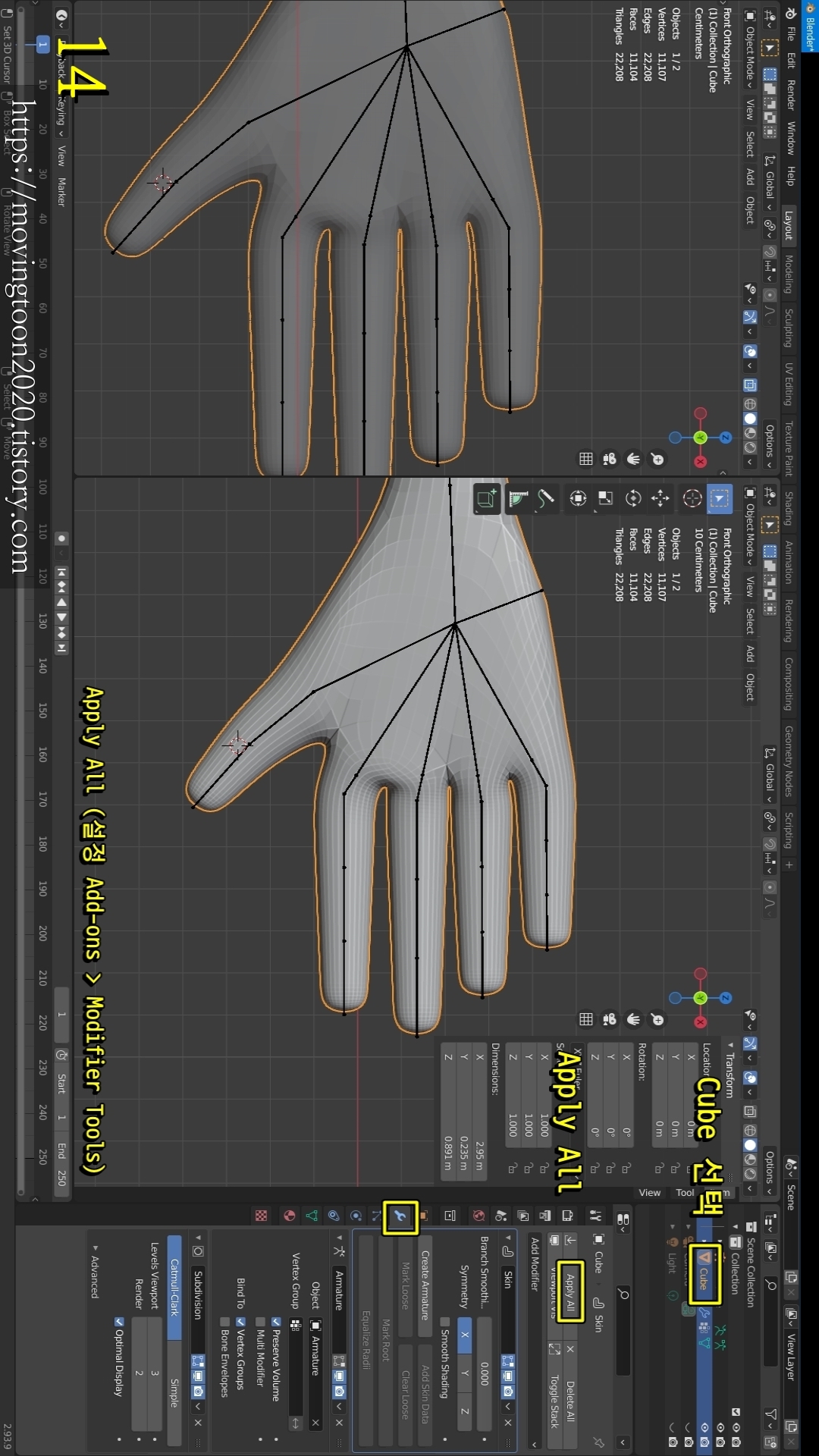Select the Scale tool in toolbar
819x1456 pixels.
(605, 498)
